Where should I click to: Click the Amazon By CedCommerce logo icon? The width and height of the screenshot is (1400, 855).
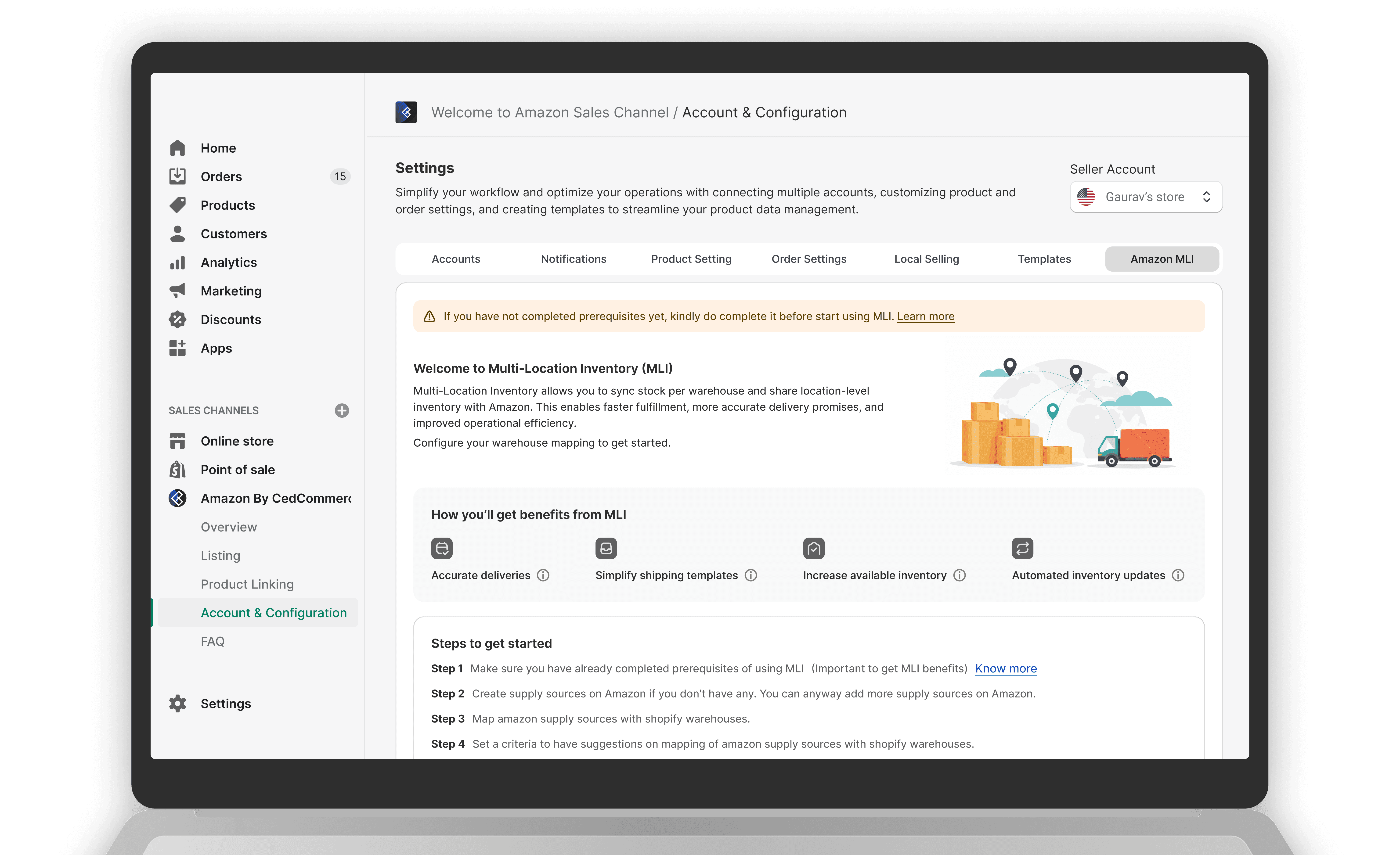(x=177, y=498)
